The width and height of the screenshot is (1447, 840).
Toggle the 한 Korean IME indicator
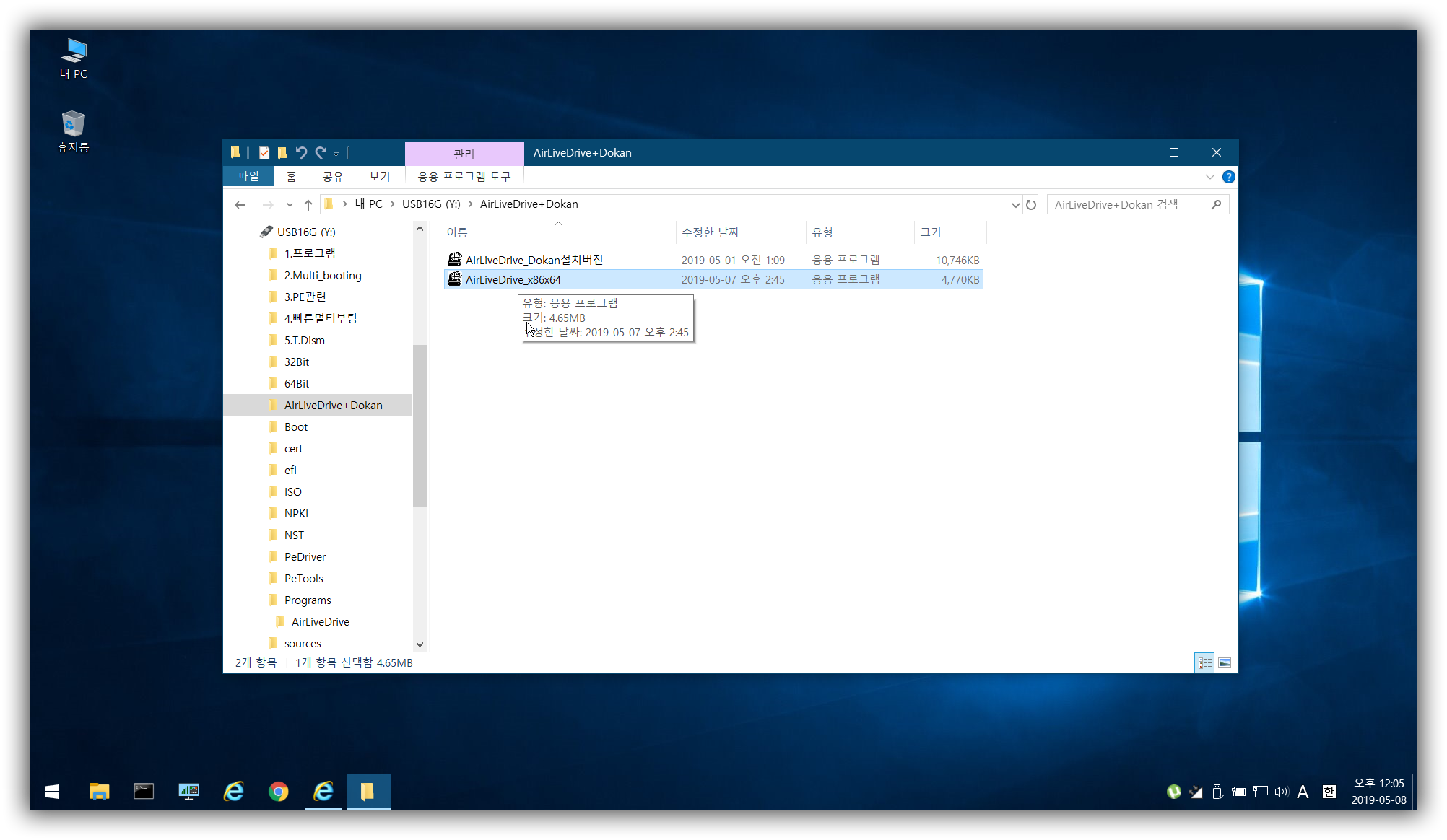click(1329, 792)
